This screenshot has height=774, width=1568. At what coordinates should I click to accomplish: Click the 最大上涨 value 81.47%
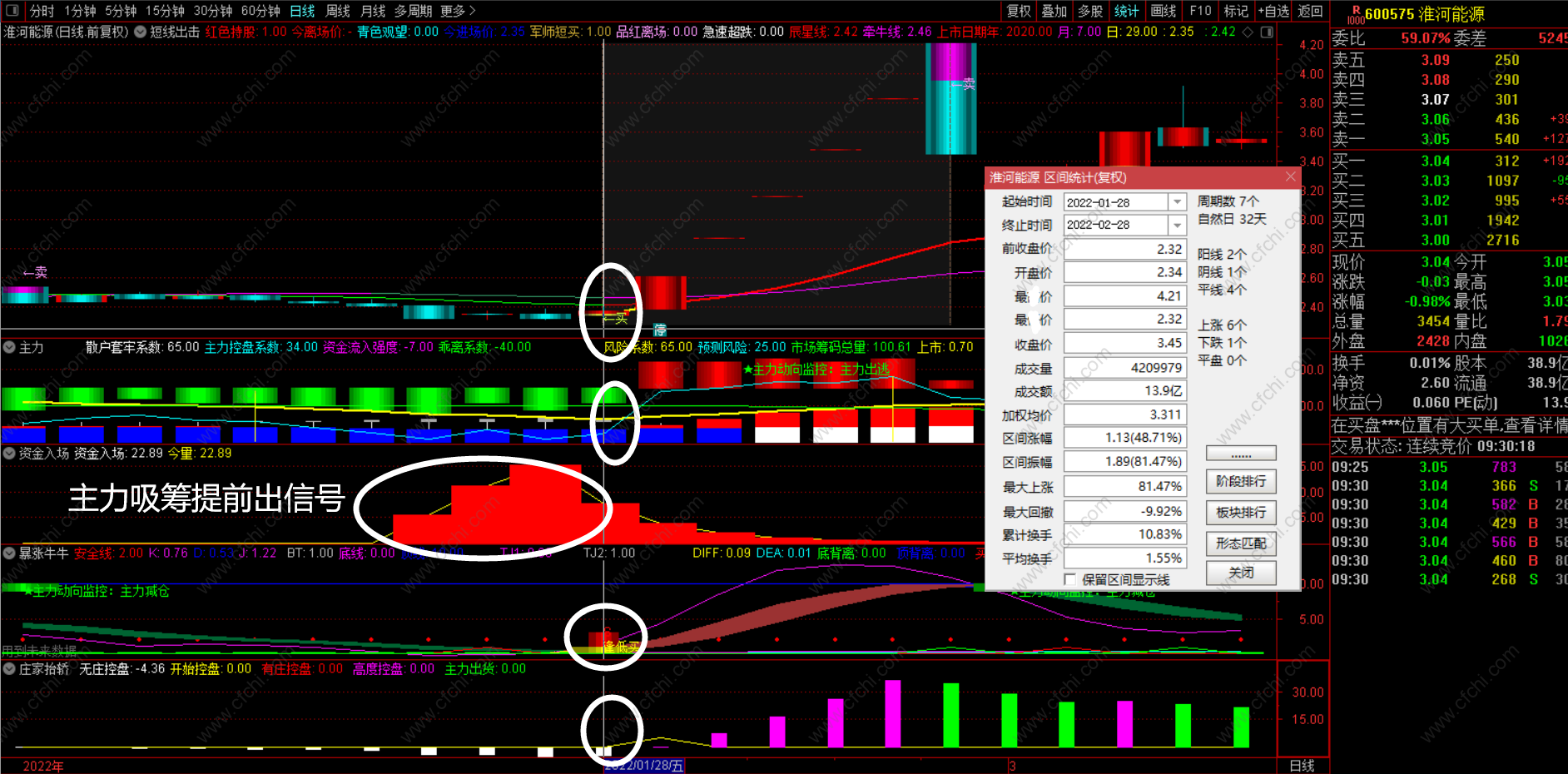click(1125, 486)
